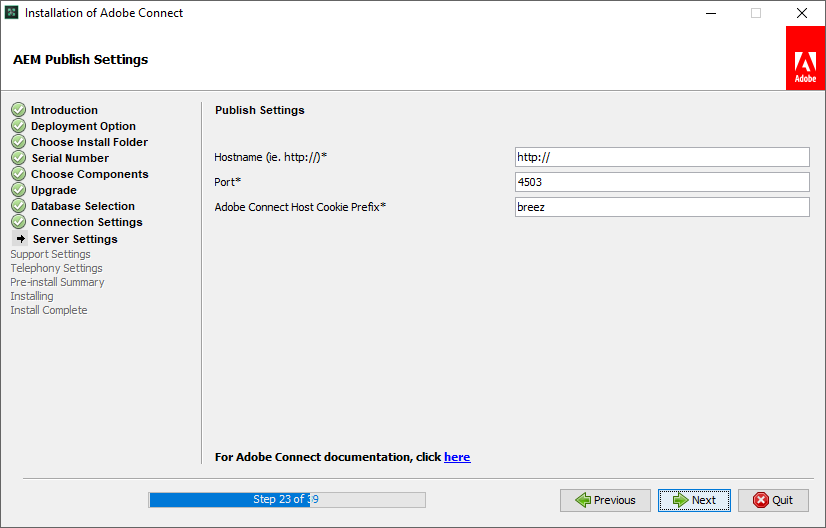Click the Serial Number checkmark icon
The height and width of the screenshot is (528, 826).
coord(18,158)
